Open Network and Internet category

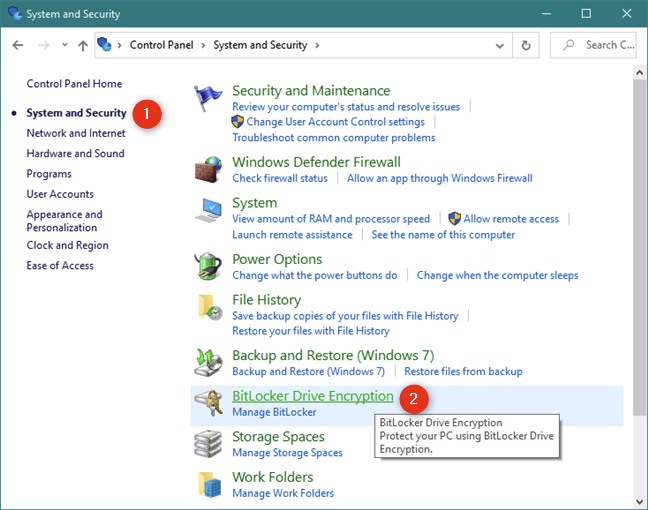coord(76,133)
